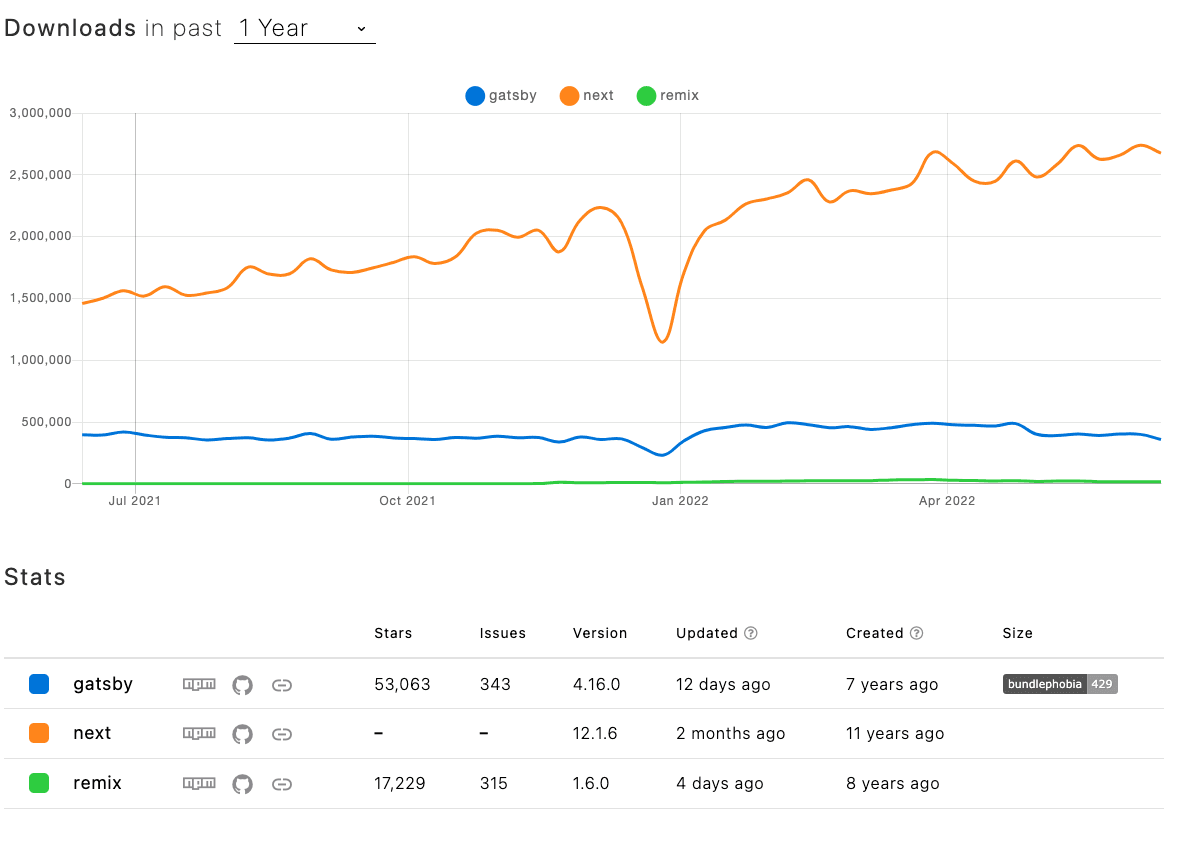Open gatsby's bundlephobia size badge
1188x841 pixels.
pos(1059,684)
